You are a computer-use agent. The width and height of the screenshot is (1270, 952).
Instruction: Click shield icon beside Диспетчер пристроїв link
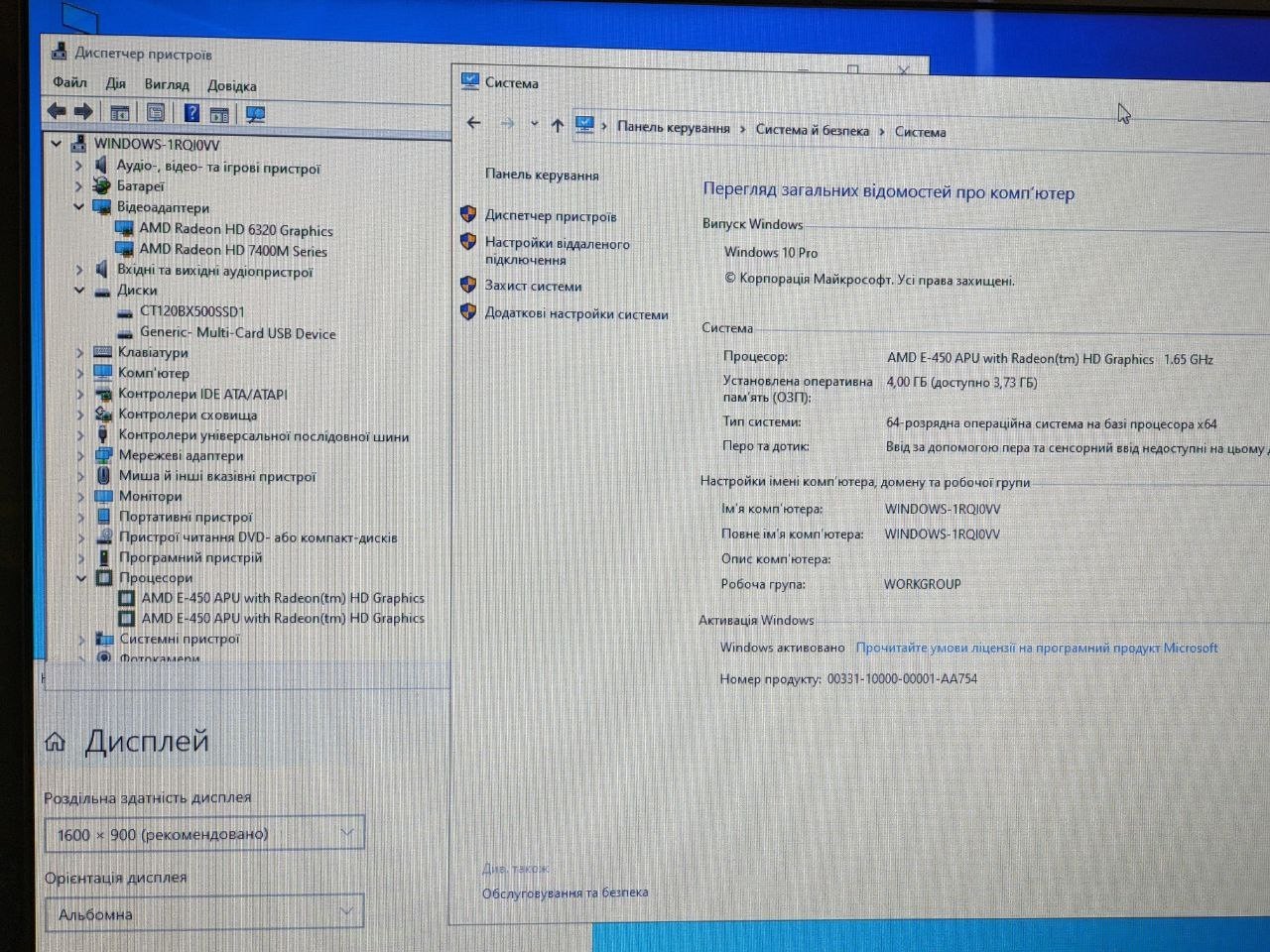[468, 214]
